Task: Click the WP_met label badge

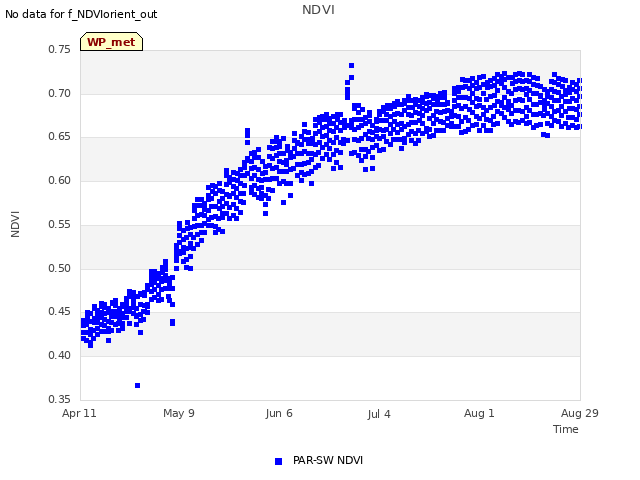Action: click(111, 42)
